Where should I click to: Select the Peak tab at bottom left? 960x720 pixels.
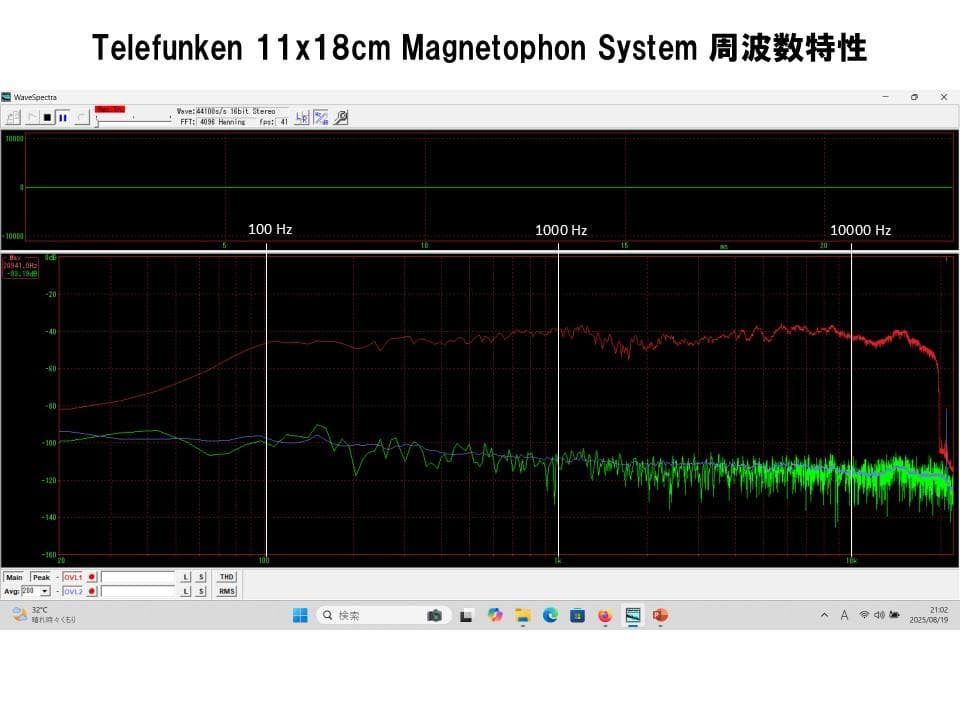tap(41, 577)
